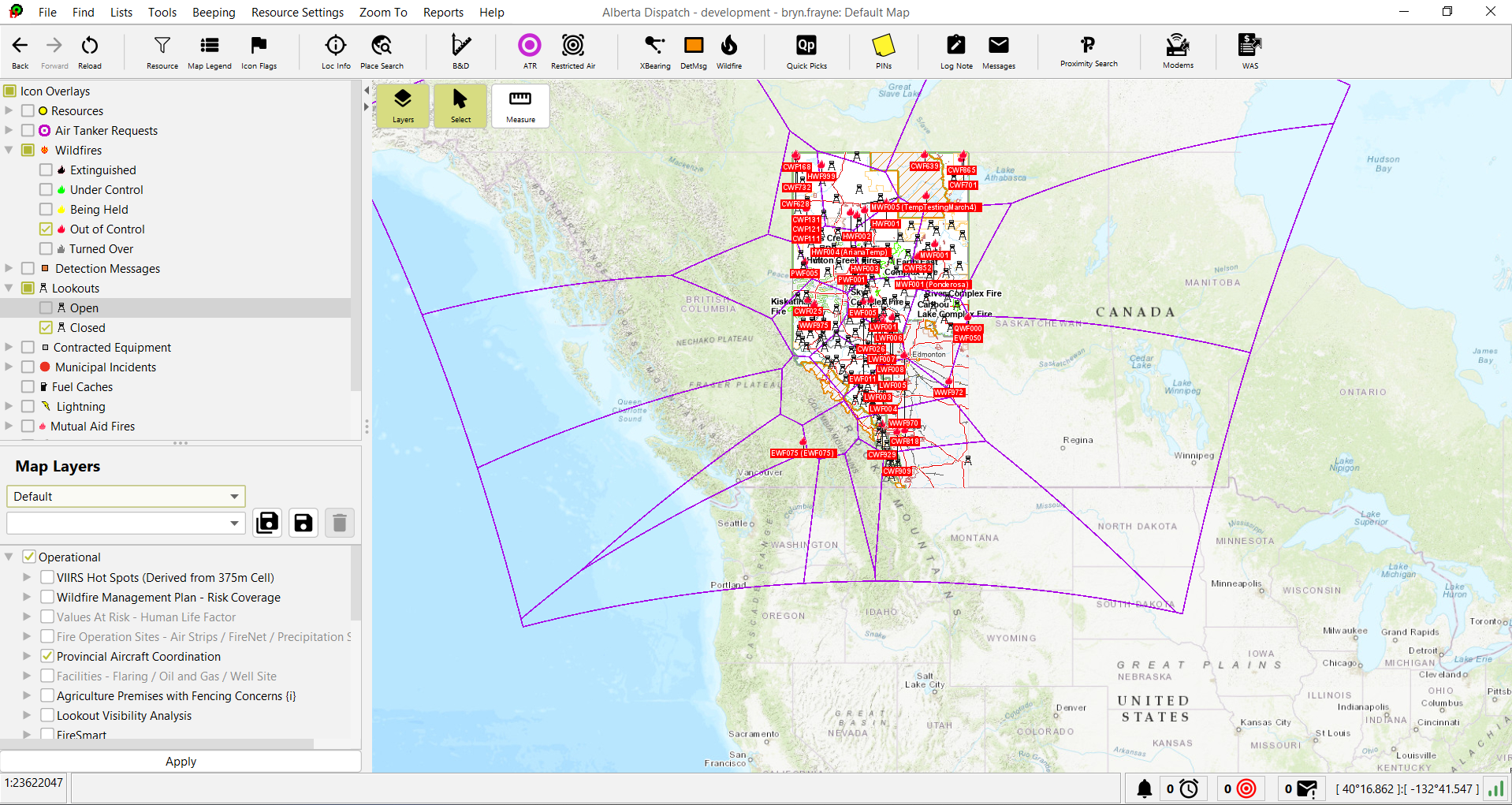Enable the Open lookouts checkbox
This screenshot has height=805, width=1512.
pyautogui.click(x=46, y=308)
